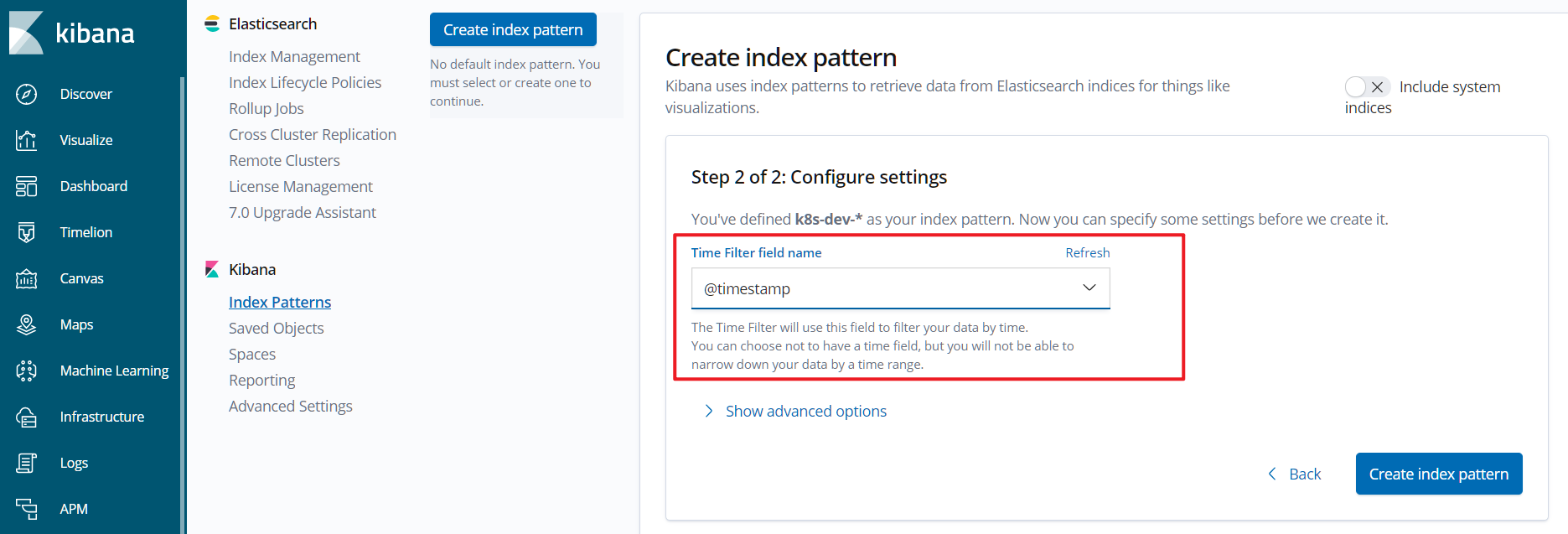This screenshot has width=1568, height=534.
Task: Open Canvas via its sidebar icon
Action: click(27, 278)
